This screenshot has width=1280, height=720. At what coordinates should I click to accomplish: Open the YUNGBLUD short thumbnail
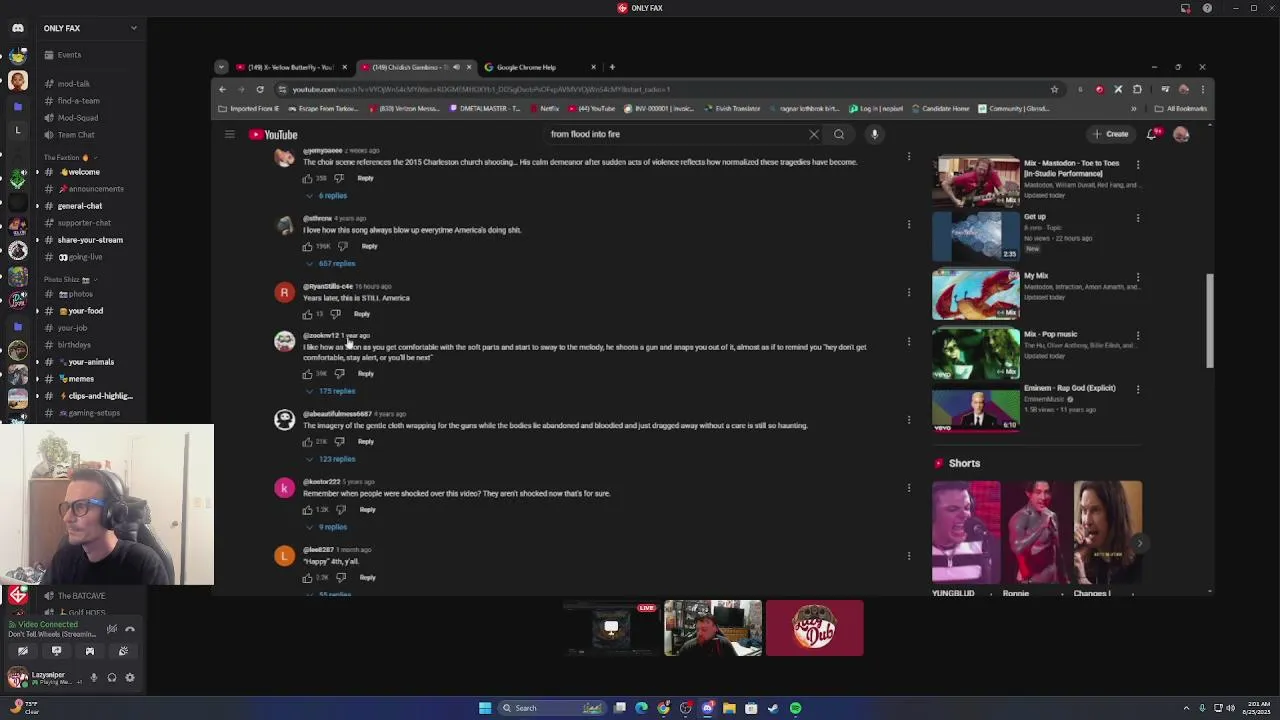pos(966,532)
